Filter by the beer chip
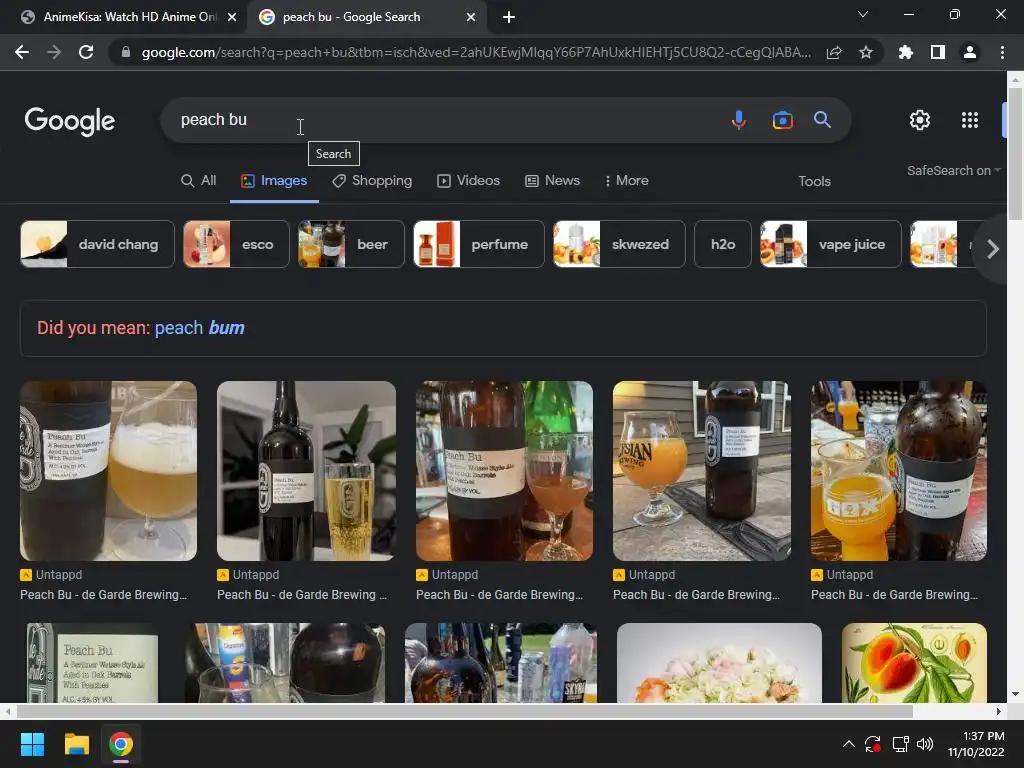Viewport: 1024px width, 768px height. [x=351, y=244]
